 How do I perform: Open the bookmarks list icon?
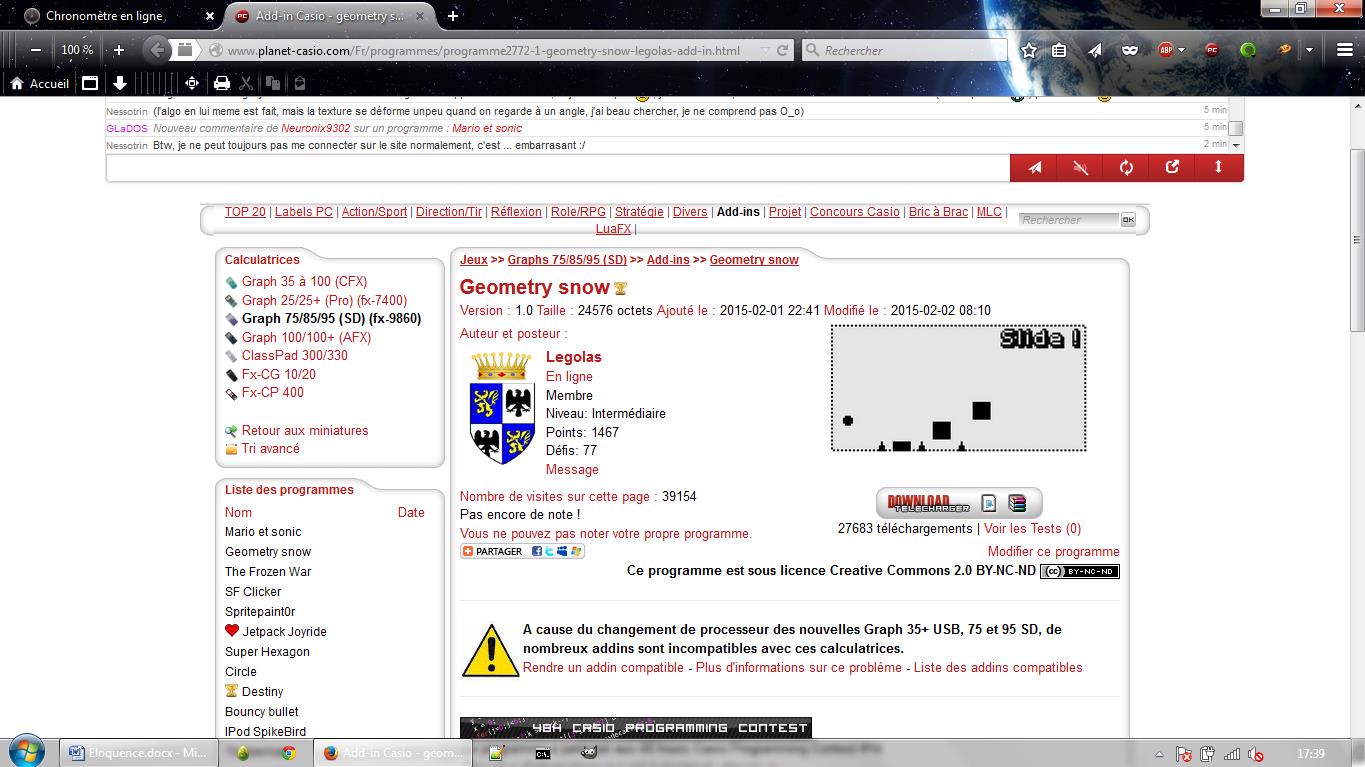(x=1059, y=50)
